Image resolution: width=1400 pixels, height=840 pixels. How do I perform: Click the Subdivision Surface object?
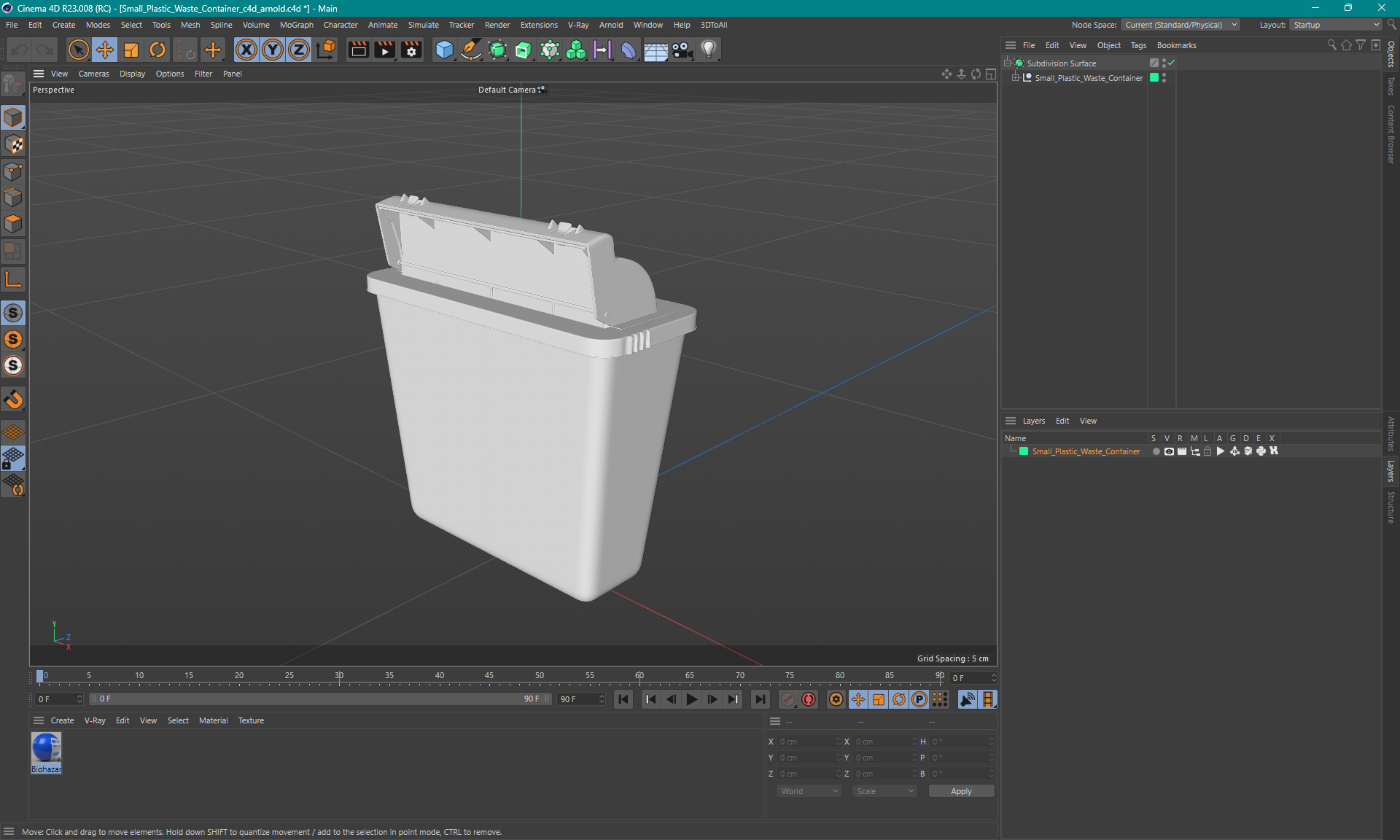pos(1062,63)
